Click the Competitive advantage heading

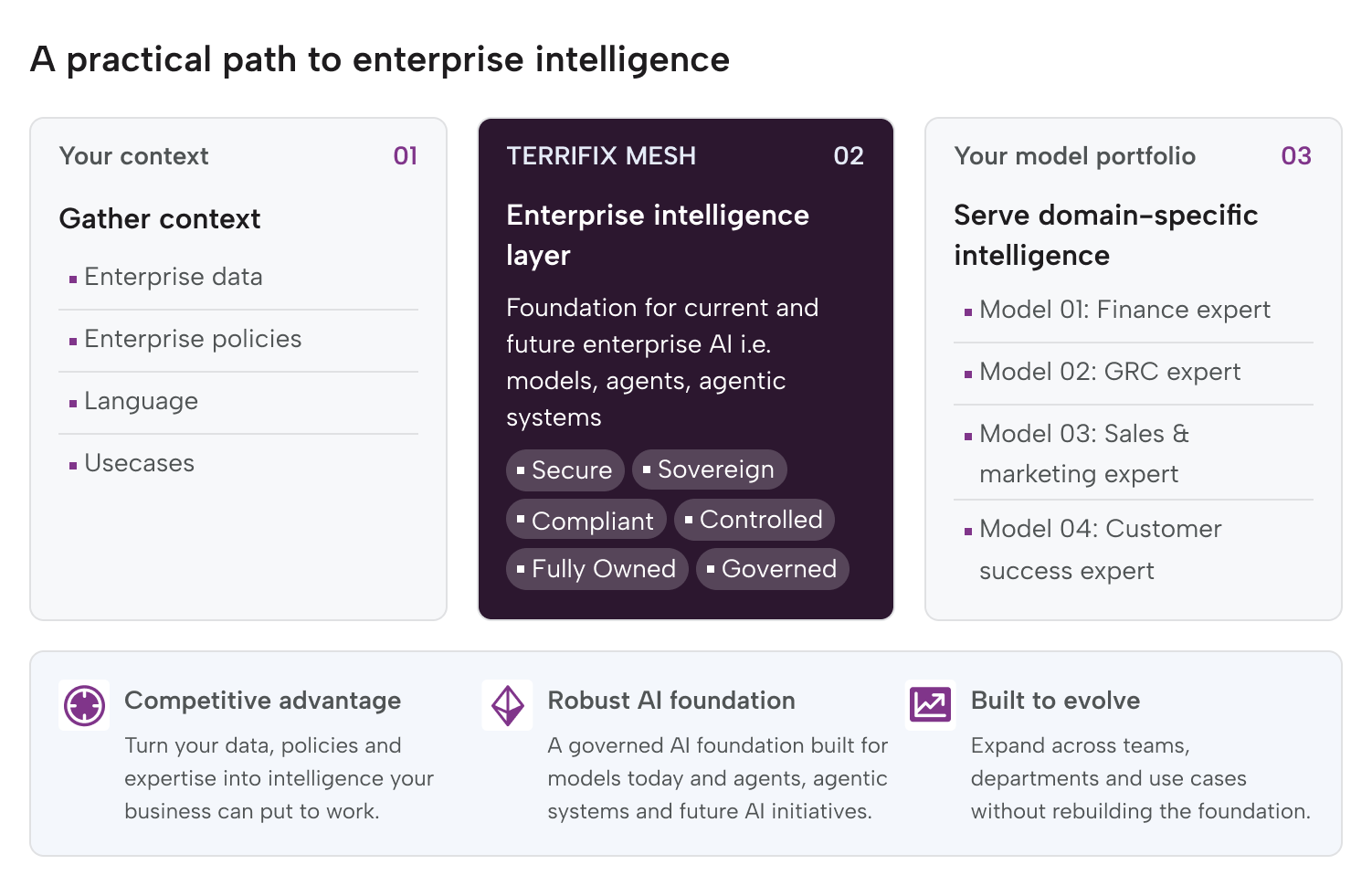(263, 701)
